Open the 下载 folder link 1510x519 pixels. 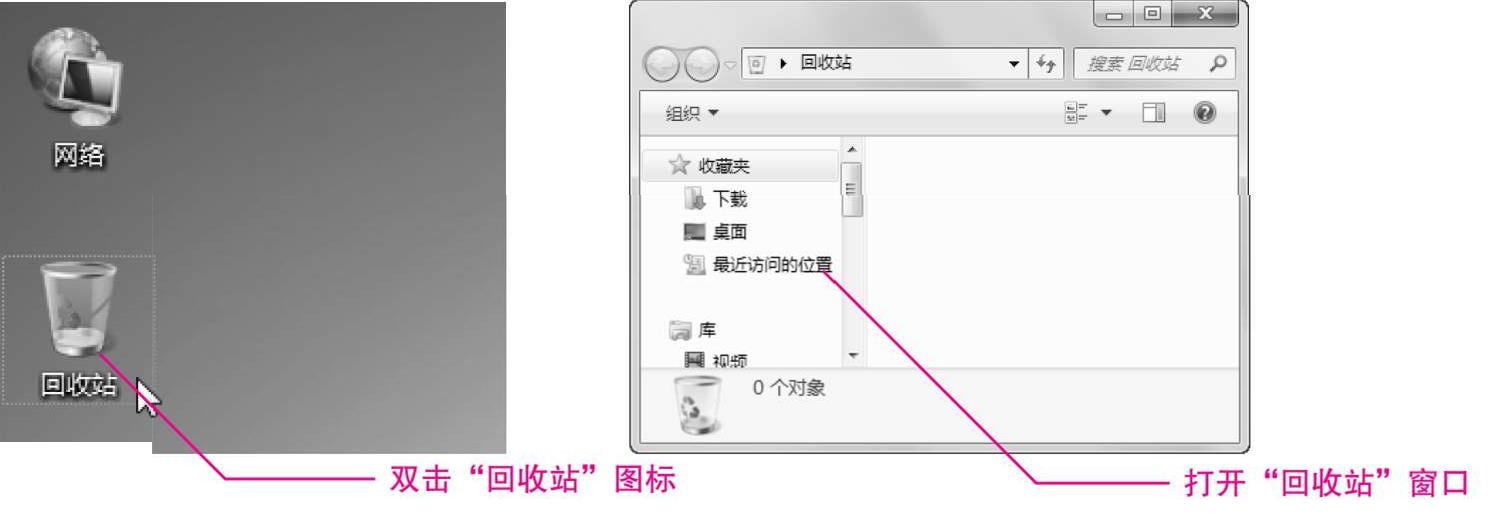tap(715, 199)
